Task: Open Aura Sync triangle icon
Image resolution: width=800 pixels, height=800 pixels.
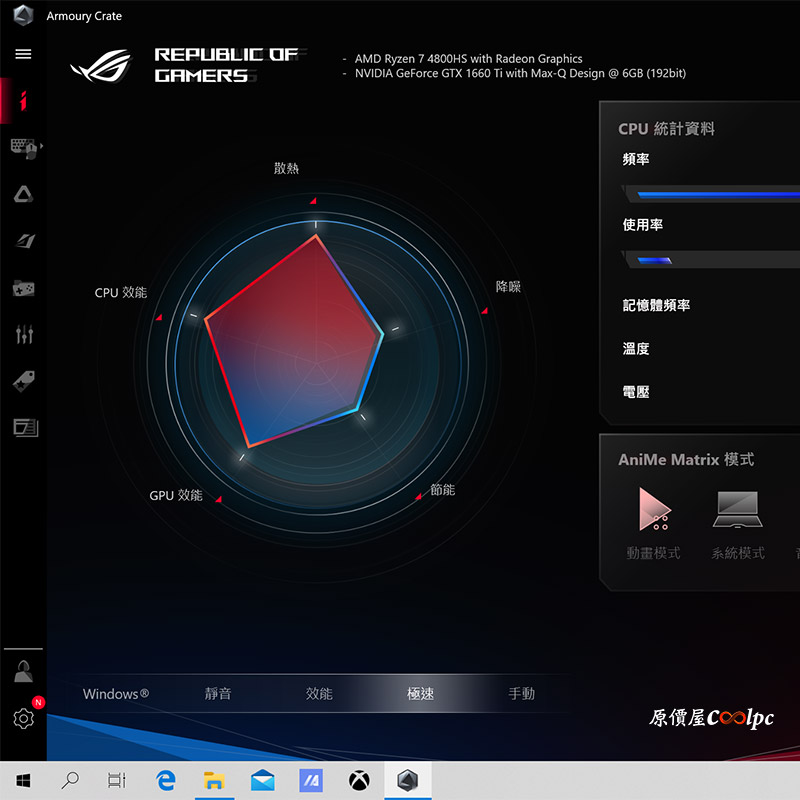Action: coord(23,194)
